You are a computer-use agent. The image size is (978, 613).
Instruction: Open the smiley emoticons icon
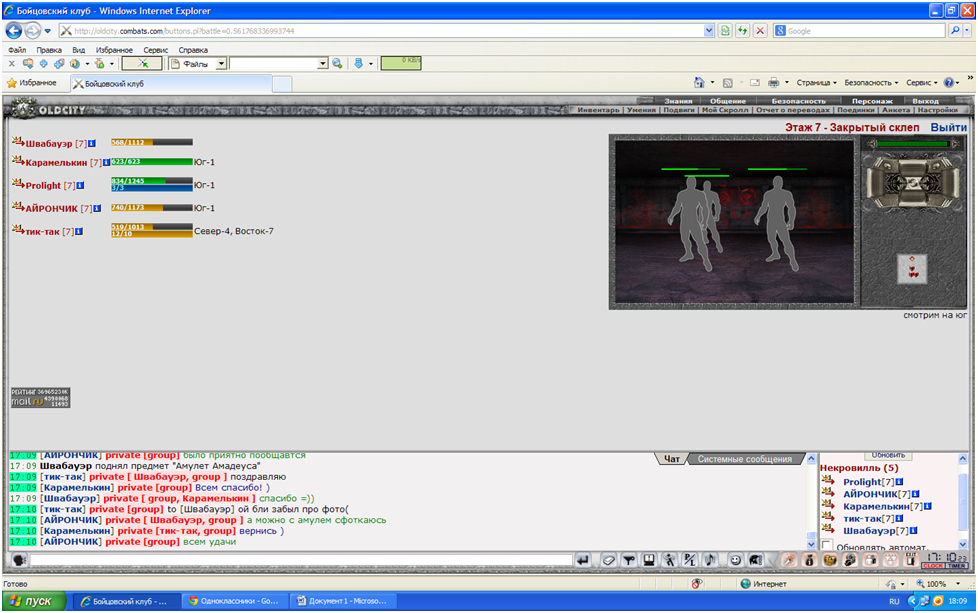(x=735, y=560)
